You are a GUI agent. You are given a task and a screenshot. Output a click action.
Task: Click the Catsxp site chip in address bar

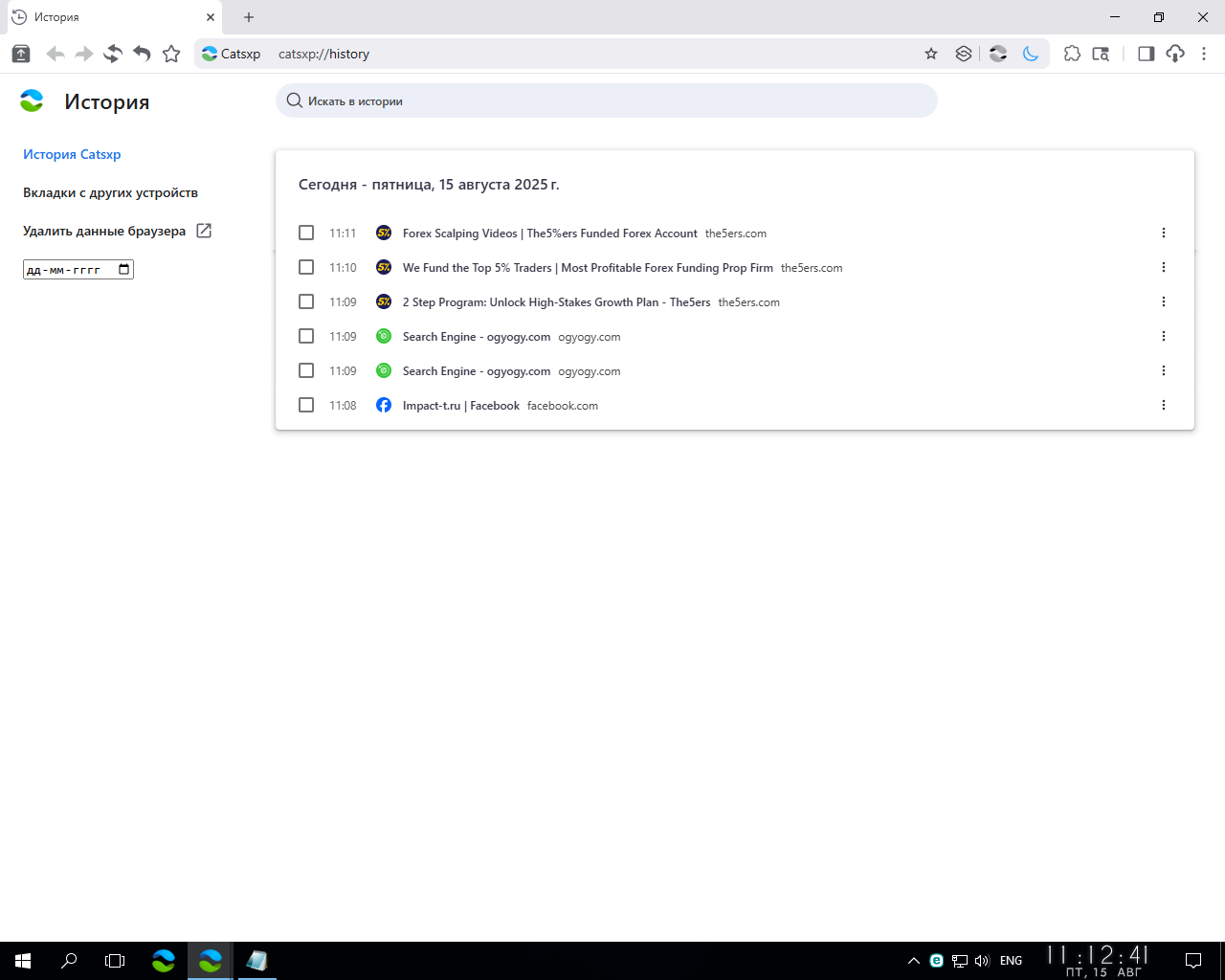coord(232,54)
